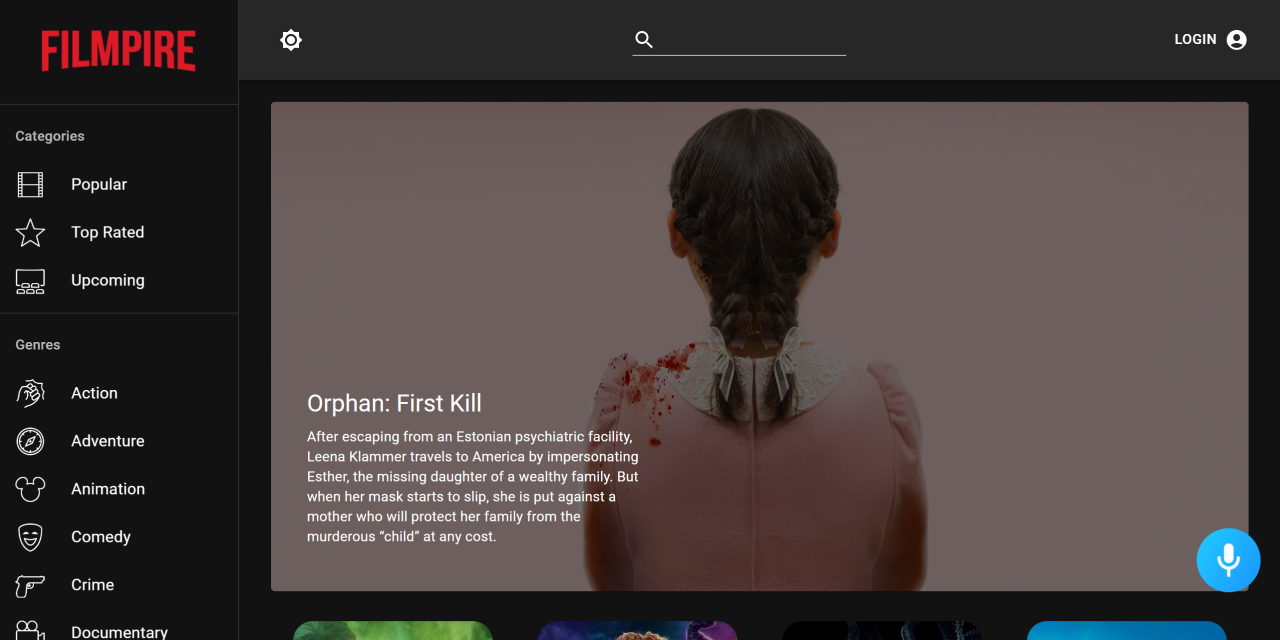Image resolution: width=1280 pixels, height=640 pixels.
Task: Click the Adventure compass icon
Action: (30, 441)
